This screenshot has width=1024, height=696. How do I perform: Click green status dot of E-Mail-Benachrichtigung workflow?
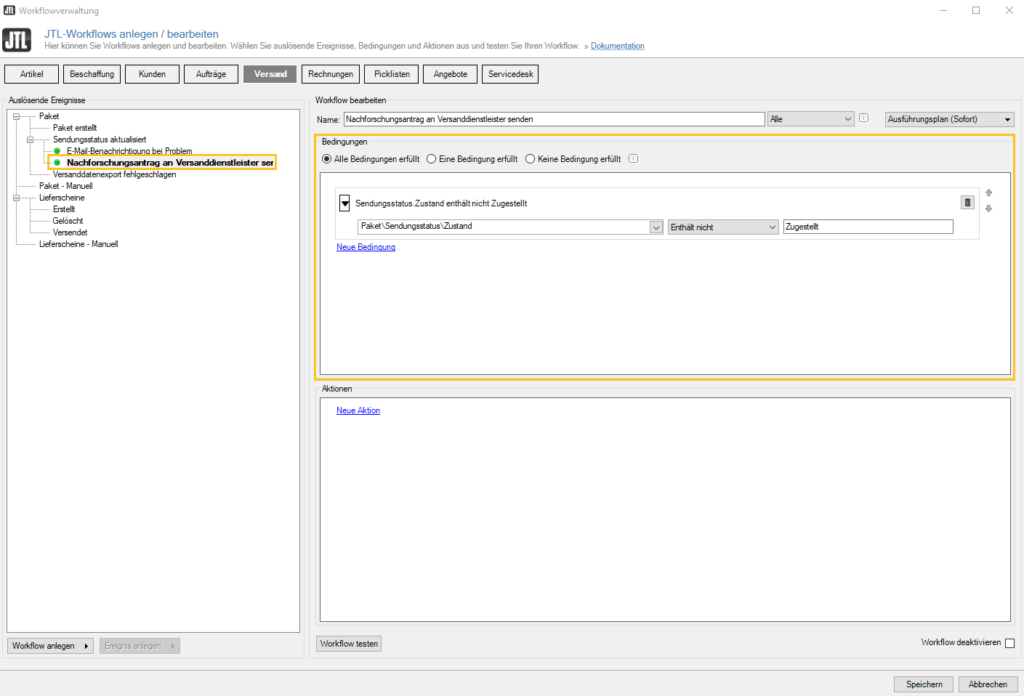pos(57,151)
